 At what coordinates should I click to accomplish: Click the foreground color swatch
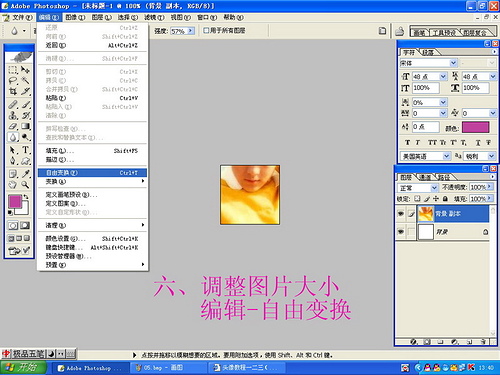(15, 201)
